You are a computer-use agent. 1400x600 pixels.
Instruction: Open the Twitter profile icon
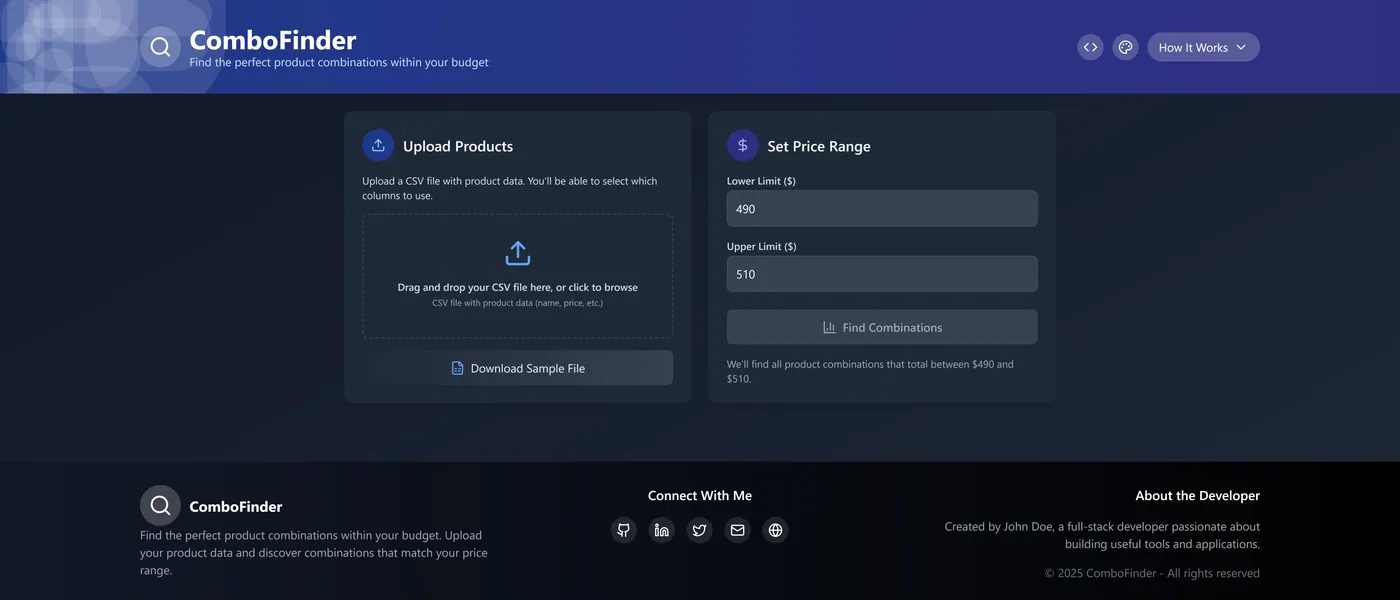[700, 530]
